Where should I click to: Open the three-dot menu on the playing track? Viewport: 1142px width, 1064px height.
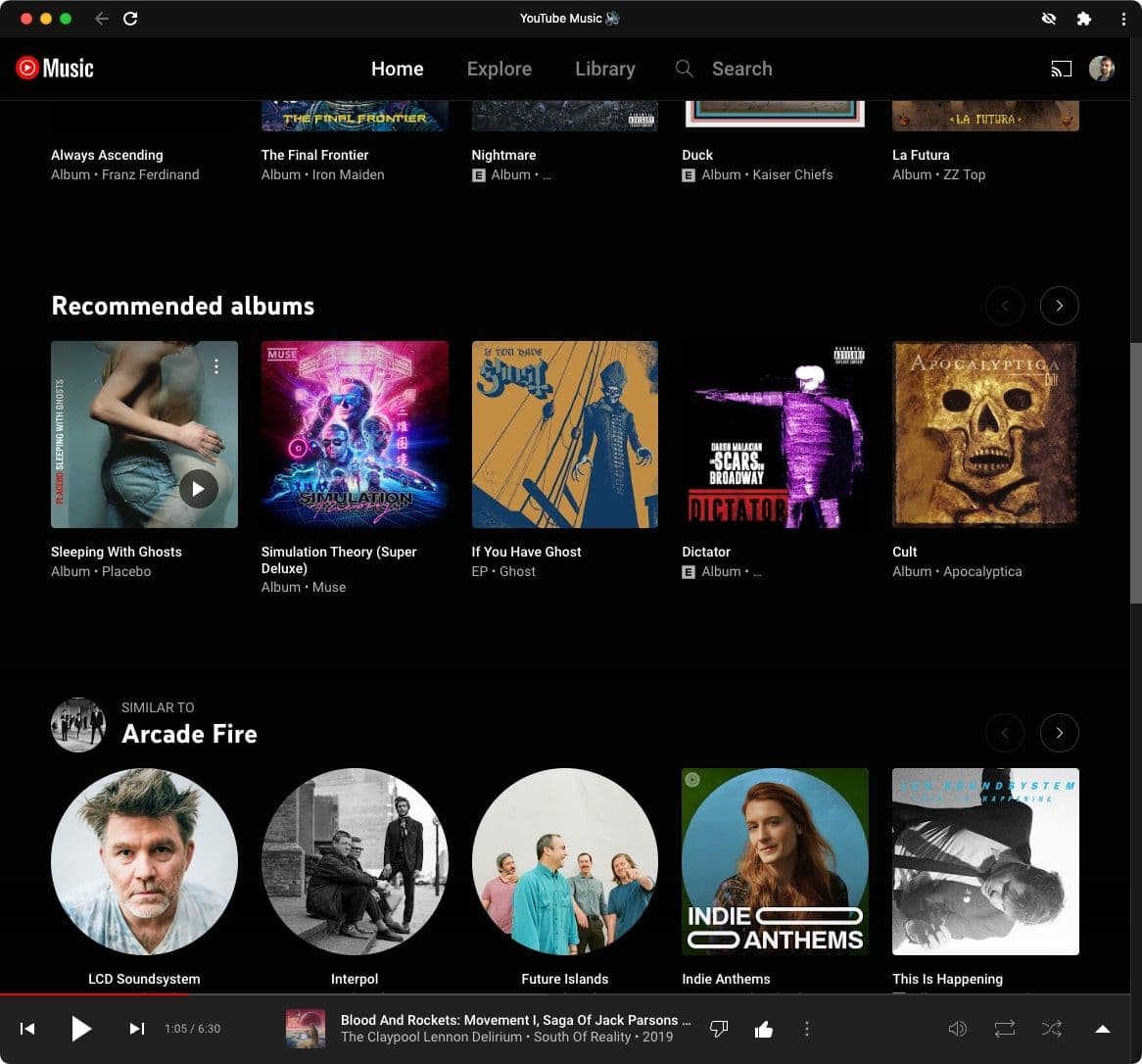click(x=807, y=1029)
